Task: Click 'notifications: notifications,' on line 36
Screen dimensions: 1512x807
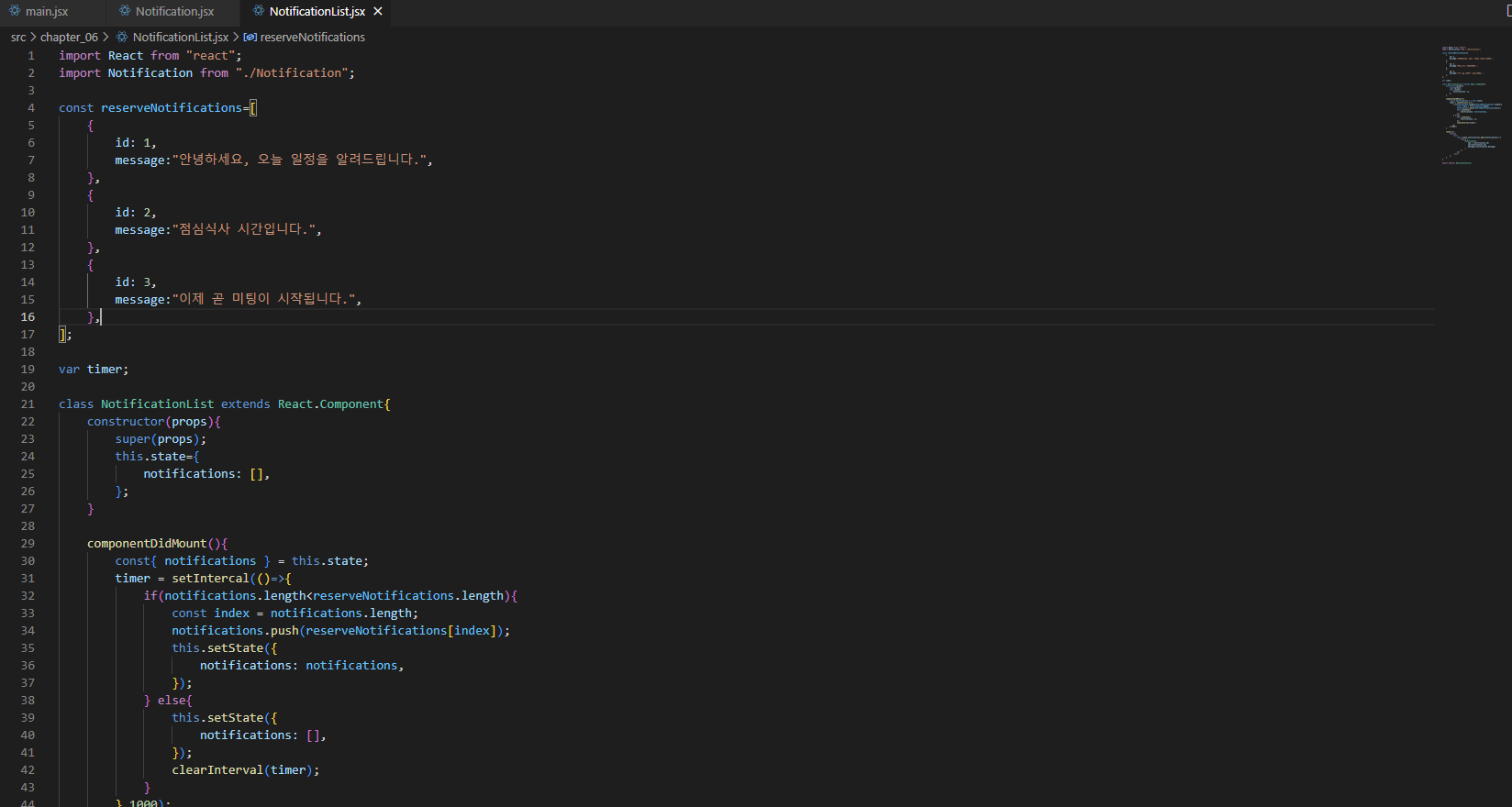Action: coord(302,666)
